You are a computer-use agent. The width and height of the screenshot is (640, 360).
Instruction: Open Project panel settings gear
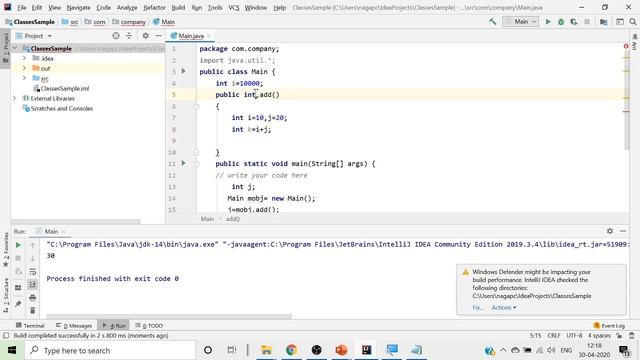tap(145, 36)
